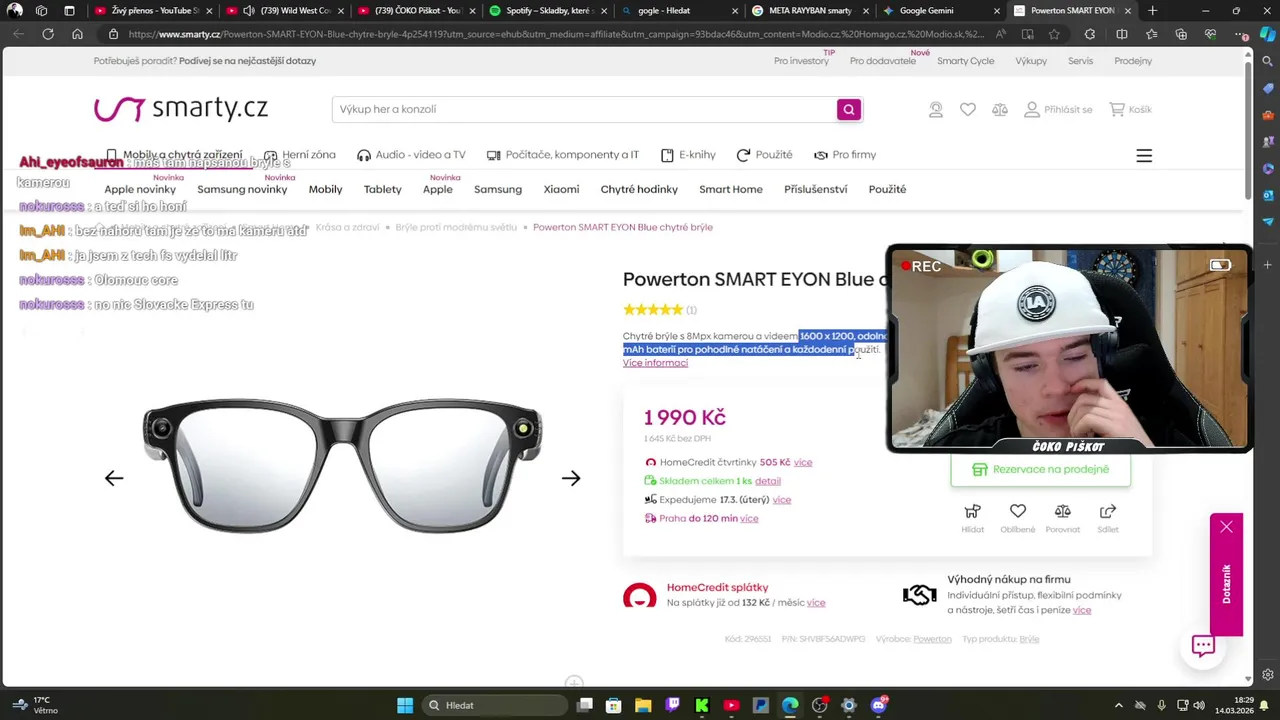
Task: Bookmark page with the star icon
Action: (x=1054, y=34)
